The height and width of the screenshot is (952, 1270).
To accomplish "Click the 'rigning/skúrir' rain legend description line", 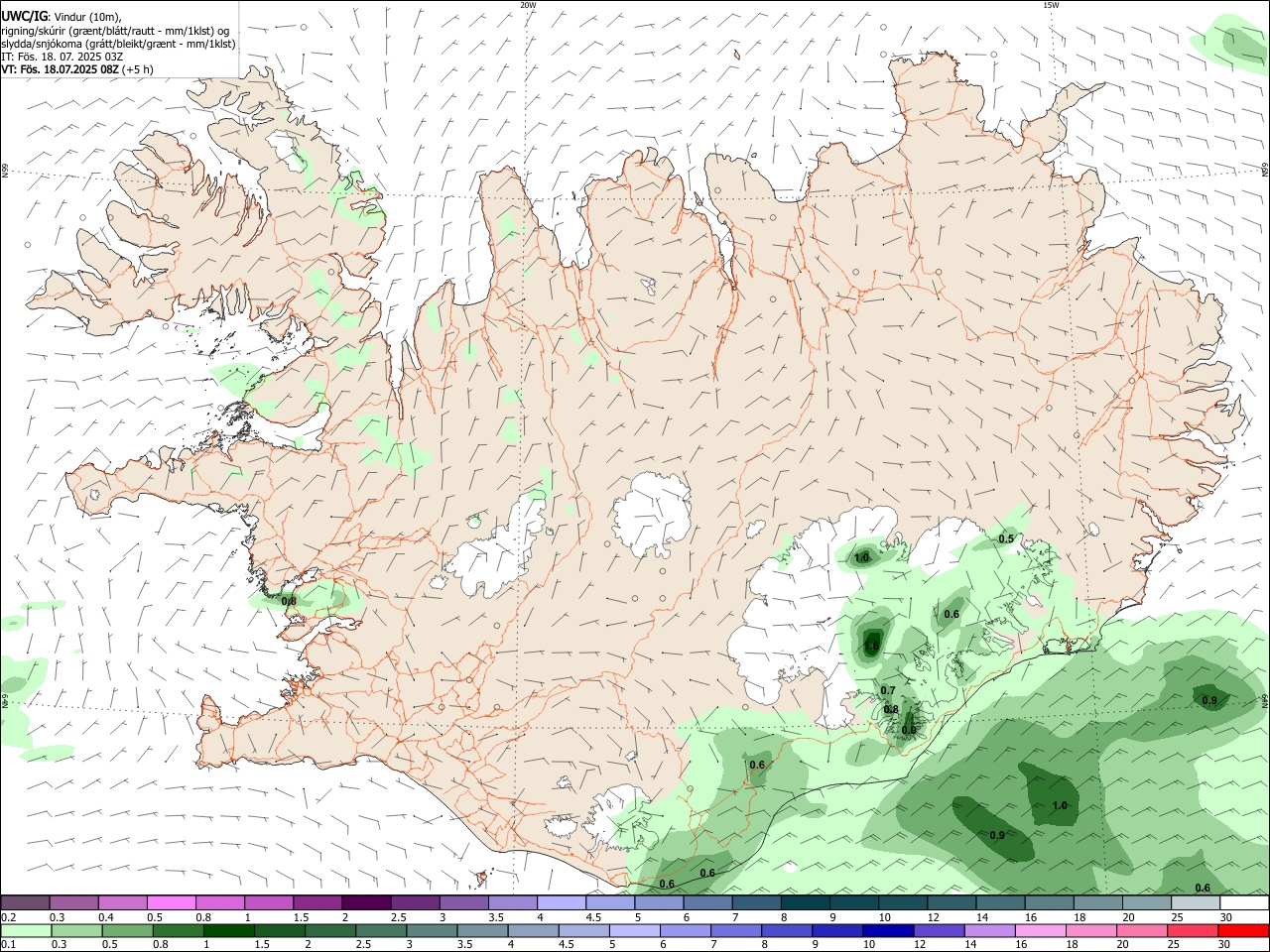I will pyautogui.click(x=114, y=30).
